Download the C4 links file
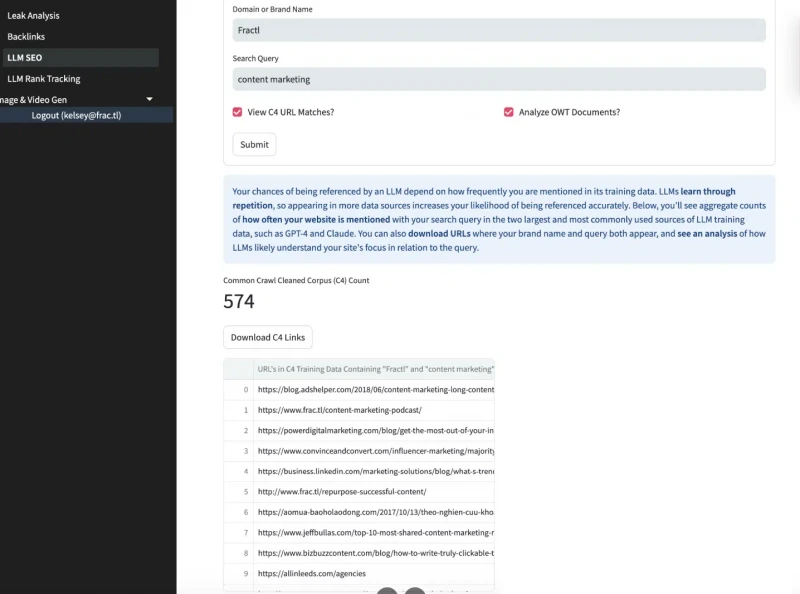 click(268, 337)
